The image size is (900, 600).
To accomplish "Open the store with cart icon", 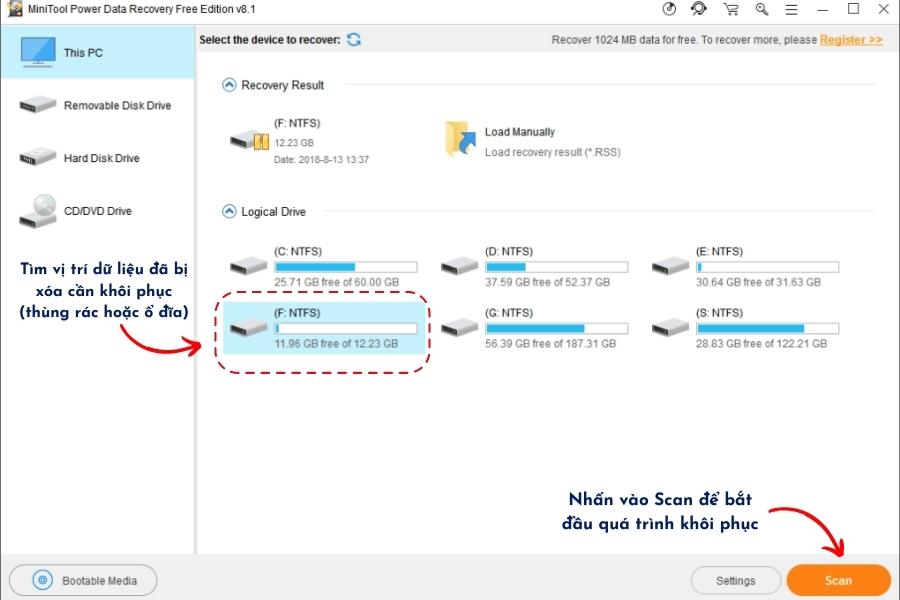I will pyautogui.click(x=731, y=10).
